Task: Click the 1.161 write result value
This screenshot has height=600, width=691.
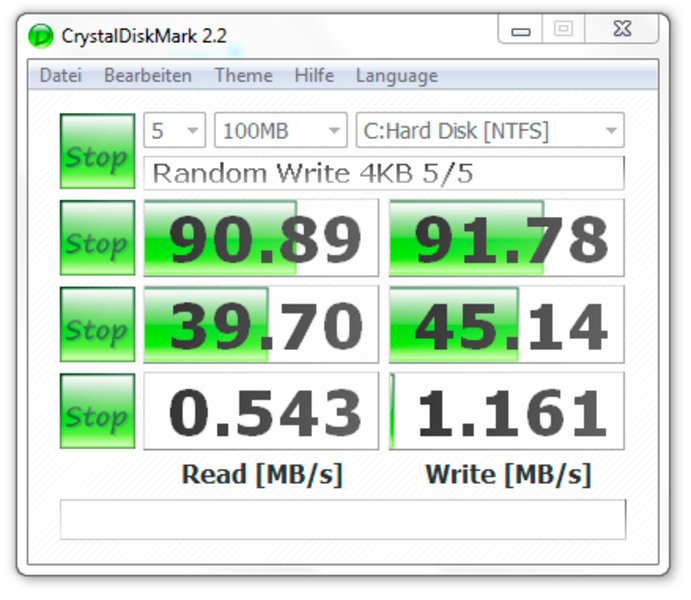Action: tap(507, 411)
